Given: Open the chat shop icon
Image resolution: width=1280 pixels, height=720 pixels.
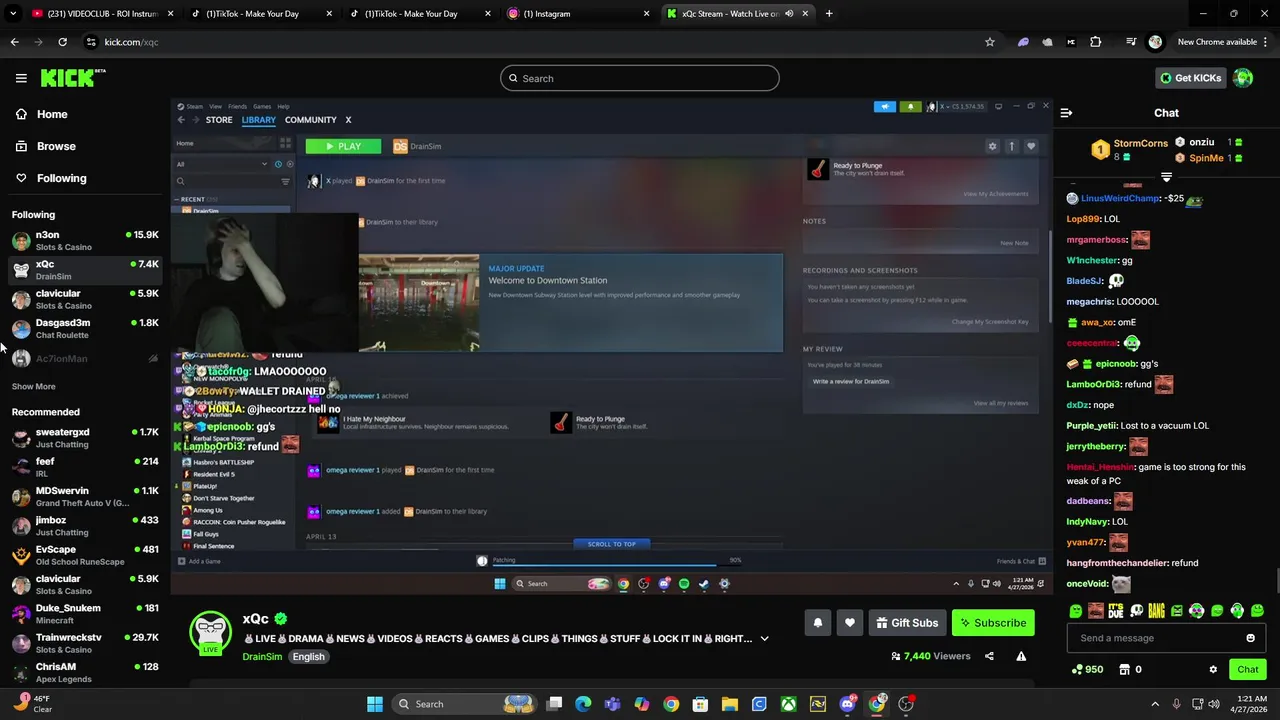Looking at the screenshot, I should click(x=1124, y=669).
